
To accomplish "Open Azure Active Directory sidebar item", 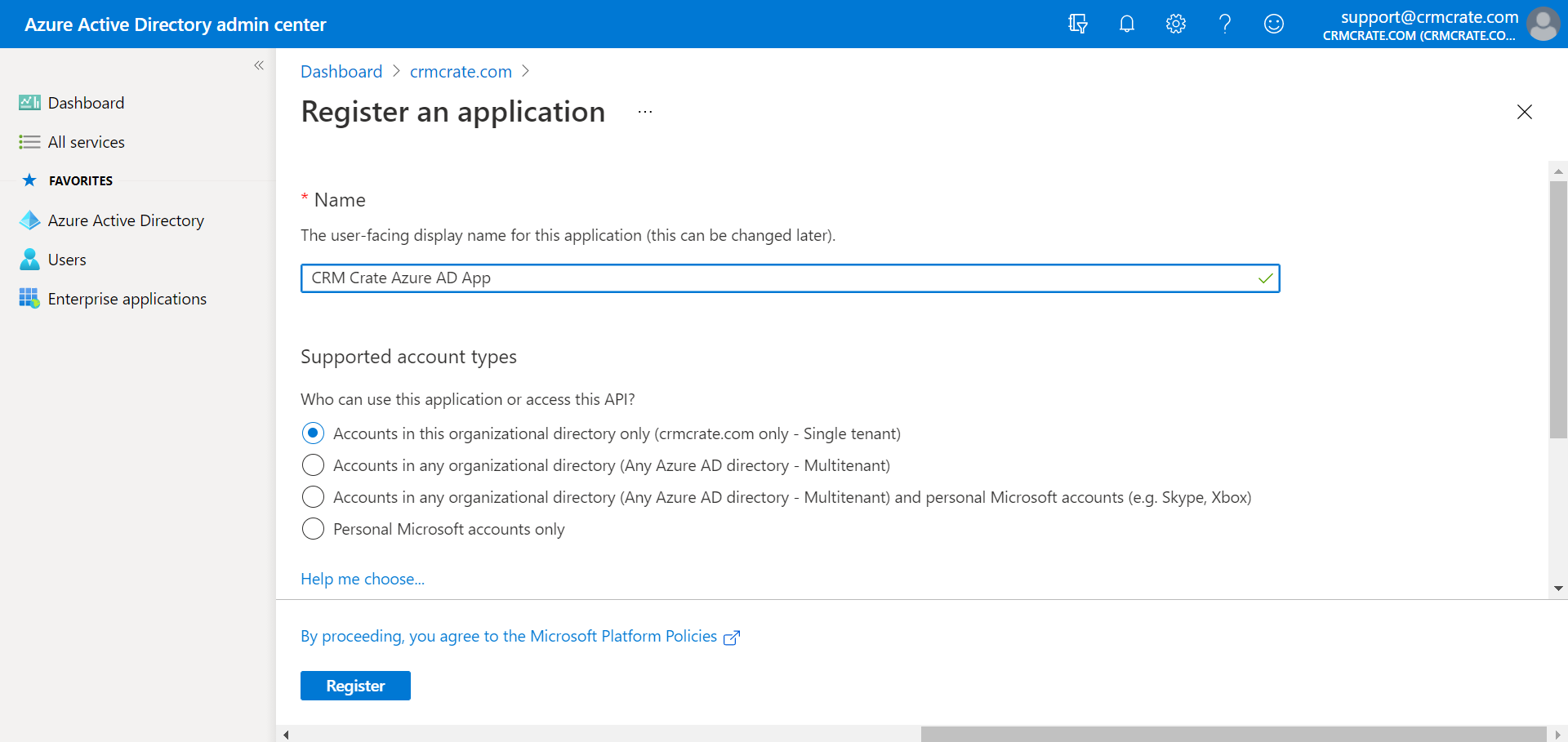I will [x=126, y=220].
